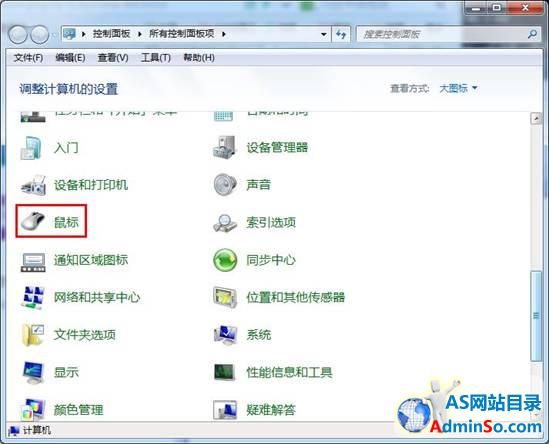Click the 控制面板 breadcrumb
Image resolution: width=549 pixels, height=444 pixels.
111,34
